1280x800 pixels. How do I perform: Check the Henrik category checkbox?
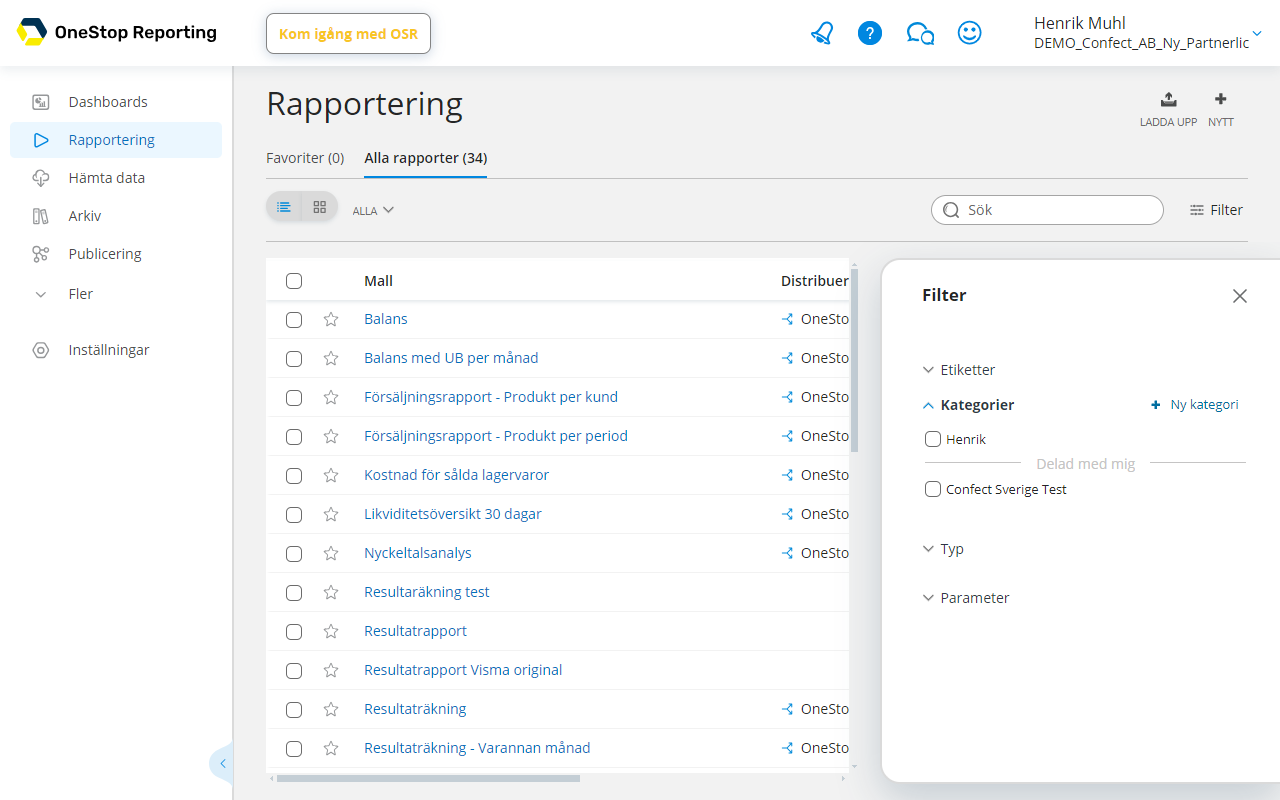[x=933, y=439]
